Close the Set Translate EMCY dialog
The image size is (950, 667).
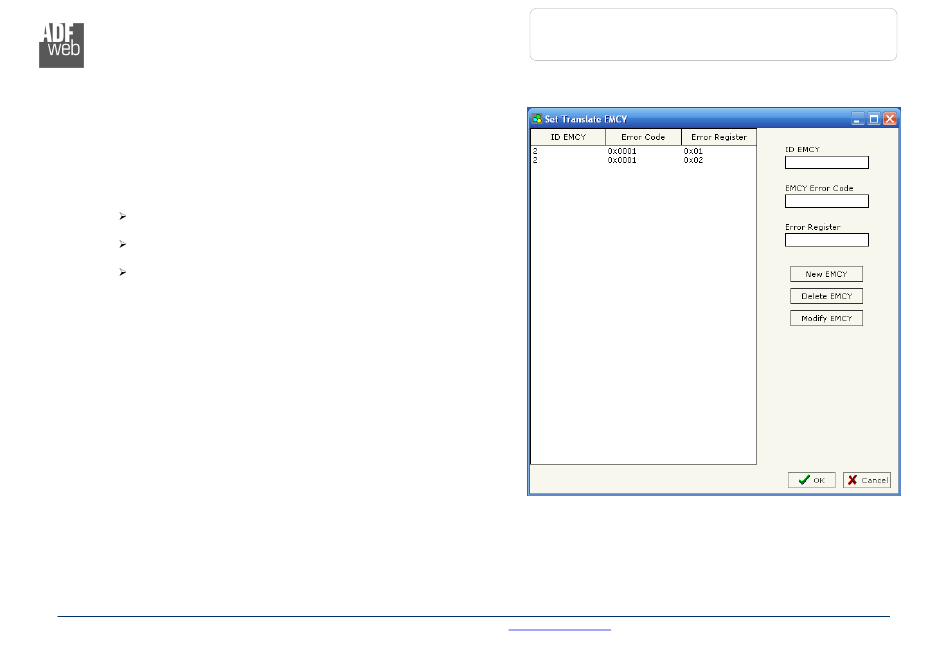tap(889, 118)
